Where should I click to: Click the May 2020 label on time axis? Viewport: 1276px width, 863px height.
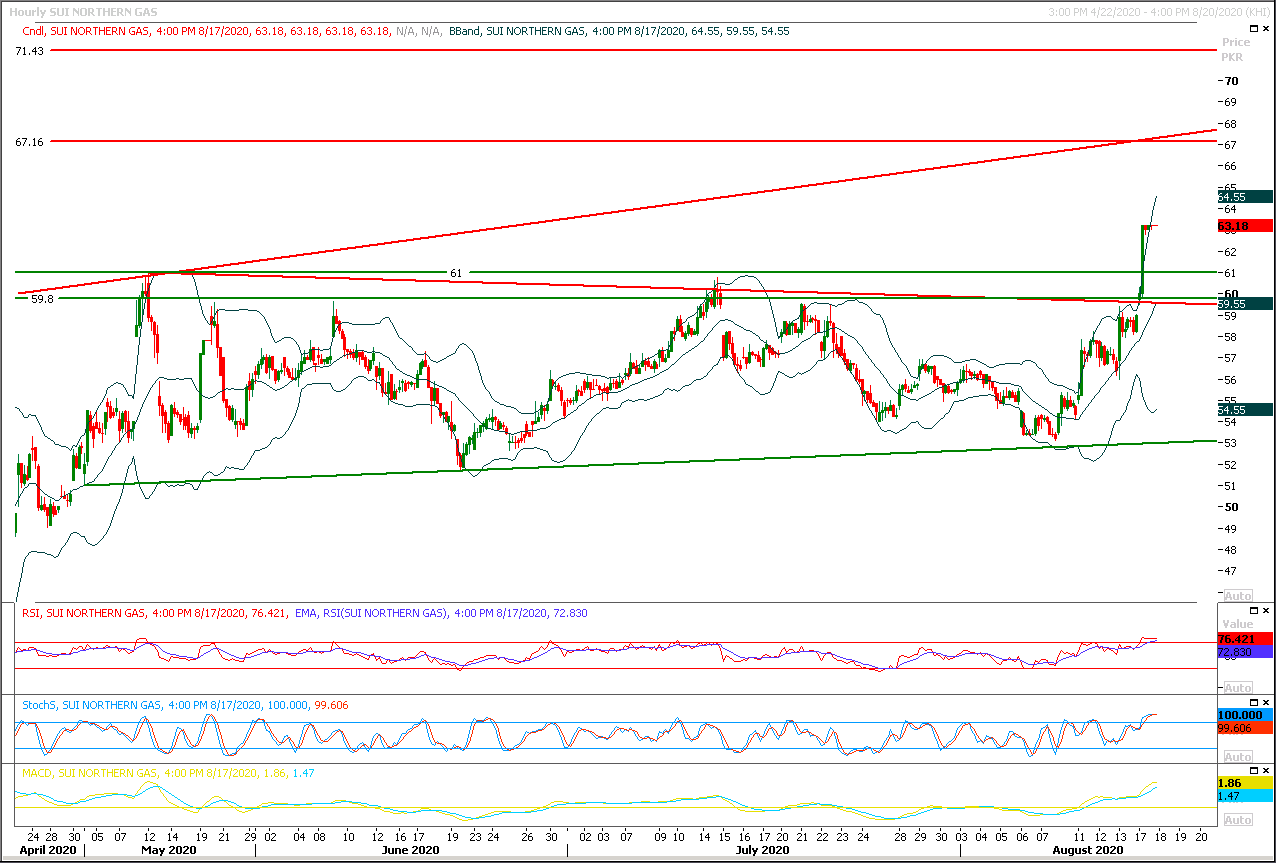(x=168, y=850)
